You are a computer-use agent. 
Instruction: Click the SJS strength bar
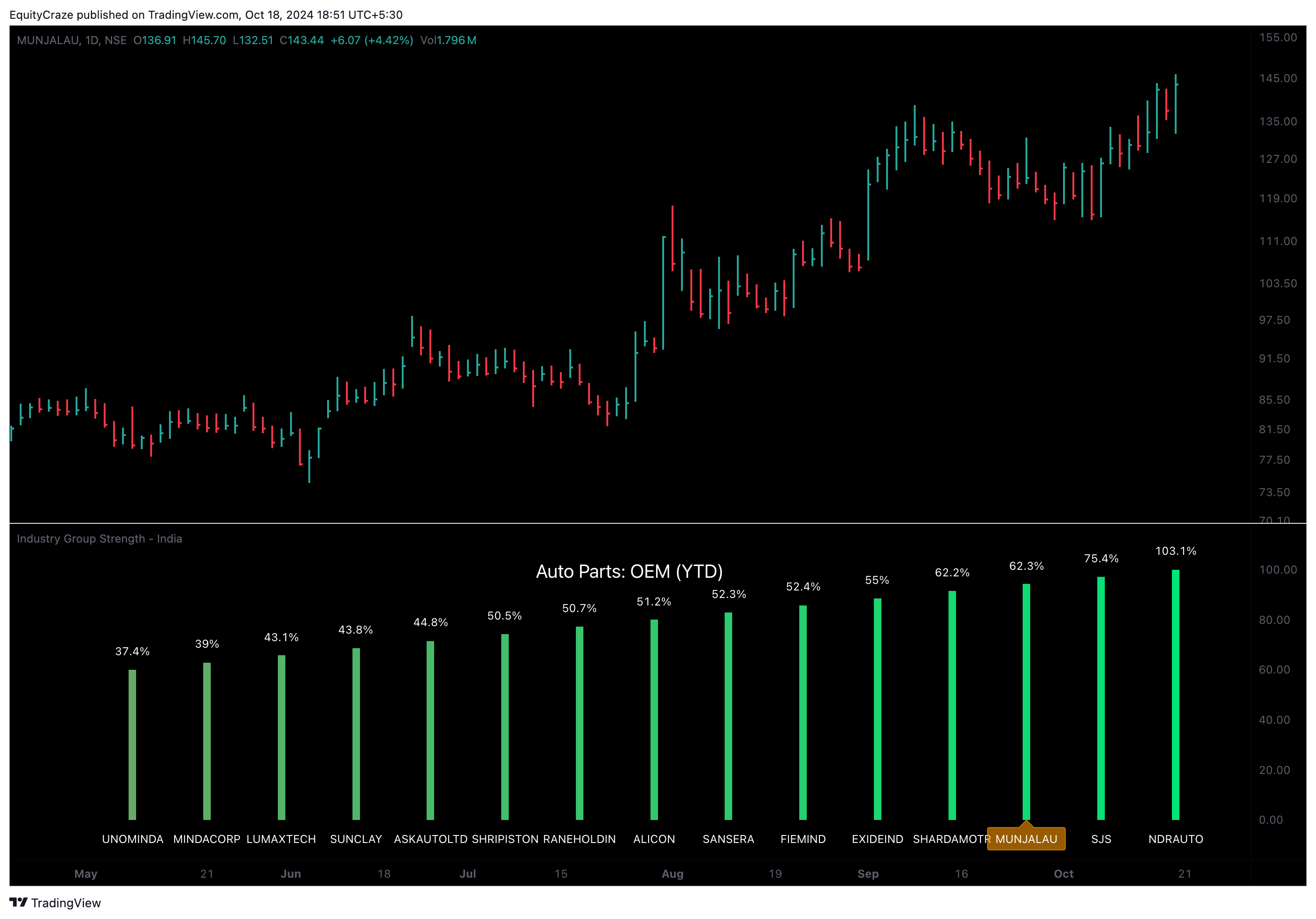click(1101, 698)
